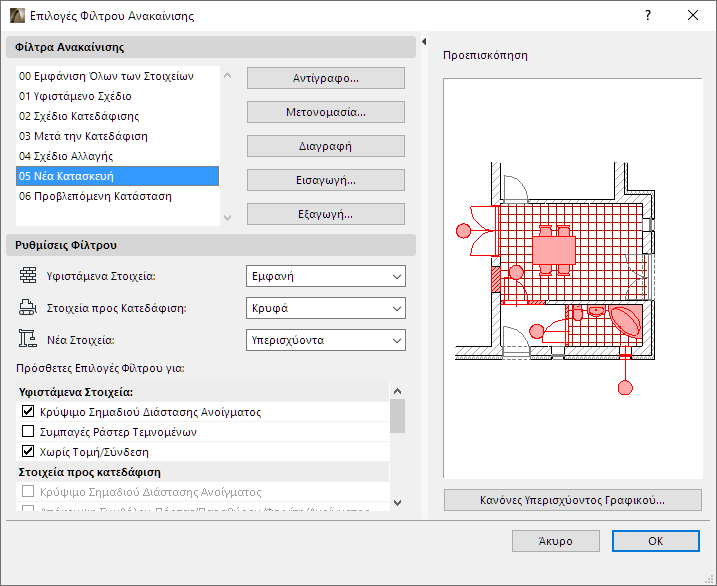Viewport: 717px width, 586px height.
Task: Toggle Κρύψιμο Σημαδιού Διάστασης Ανοίγματος checkbox
Action: [x=28, y=412]
